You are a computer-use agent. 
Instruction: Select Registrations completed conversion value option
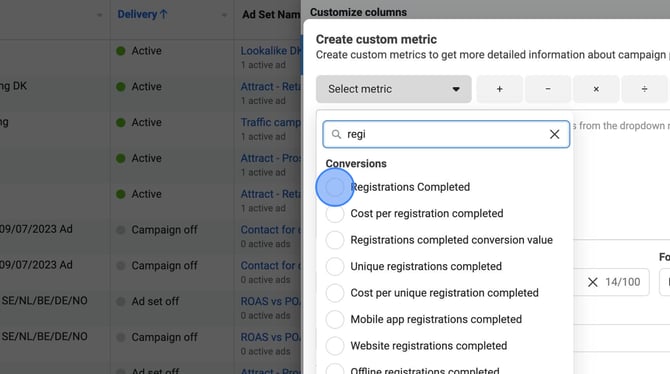[x=335, y=240]
